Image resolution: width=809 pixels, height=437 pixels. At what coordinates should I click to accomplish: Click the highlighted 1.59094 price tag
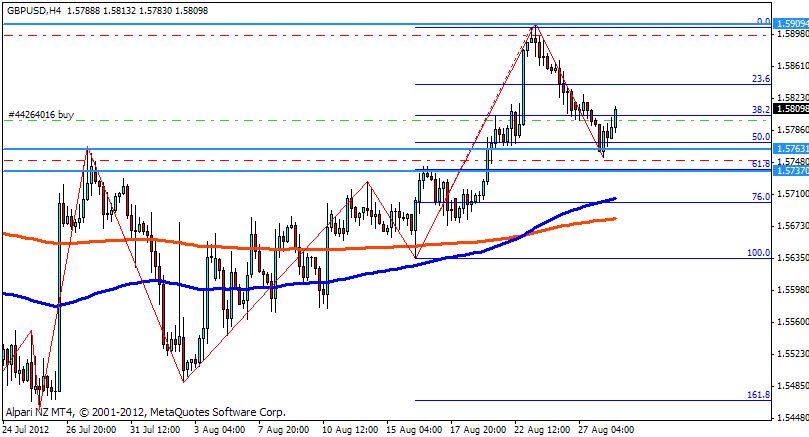[x=792, y=24]
